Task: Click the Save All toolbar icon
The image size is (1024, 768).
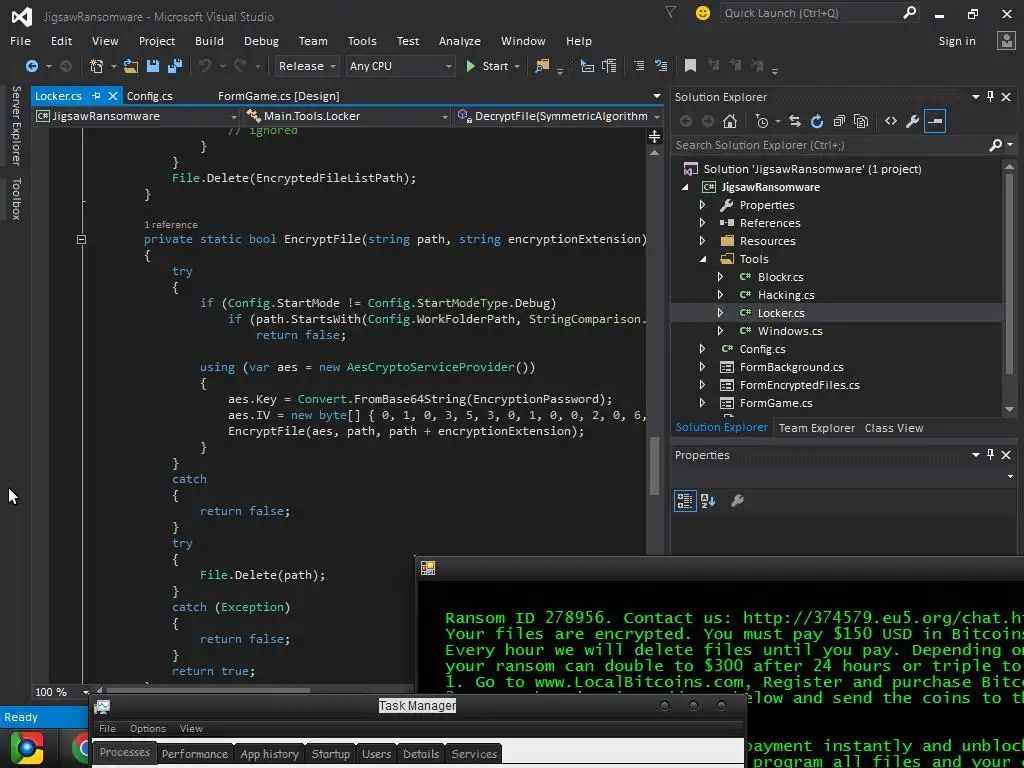Action: point(174,66)
